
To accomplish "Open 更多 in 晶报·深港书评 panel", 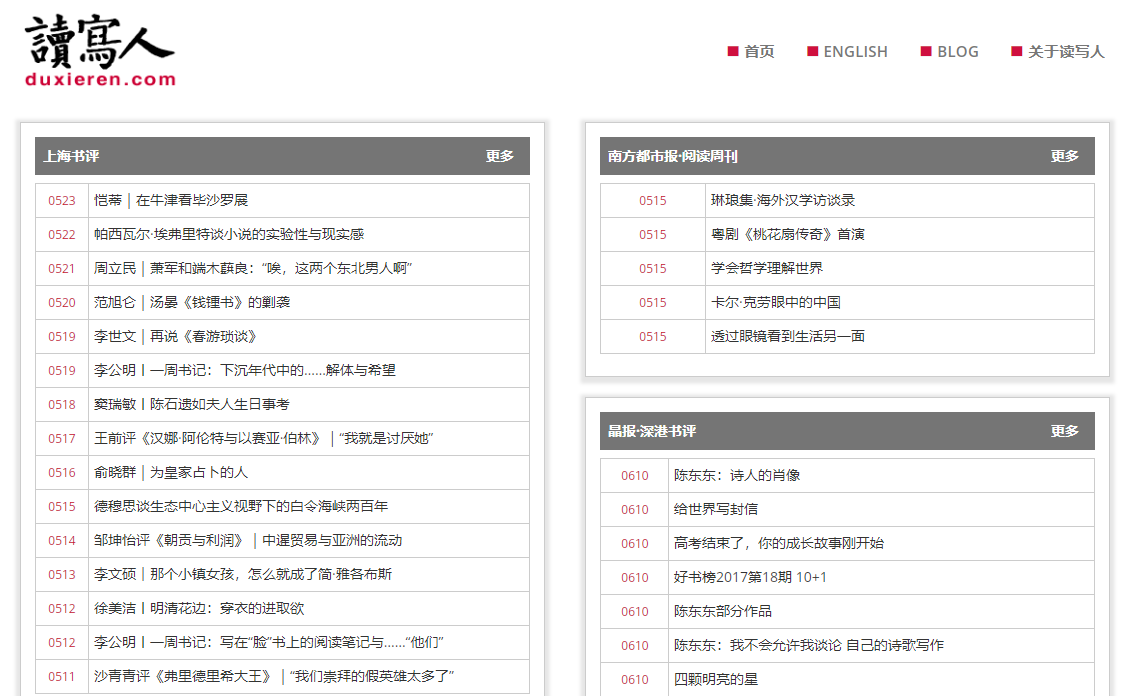I will [x=1064, y=431].
